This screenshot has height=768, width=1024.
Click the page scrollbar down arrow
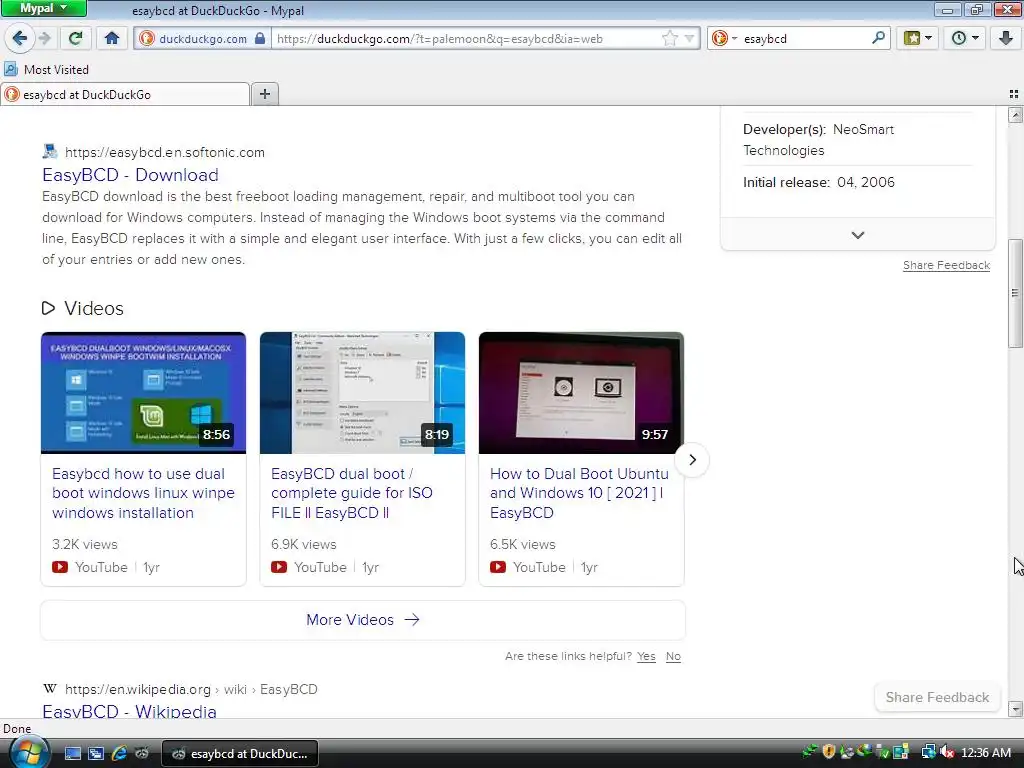pos(1015,709)
